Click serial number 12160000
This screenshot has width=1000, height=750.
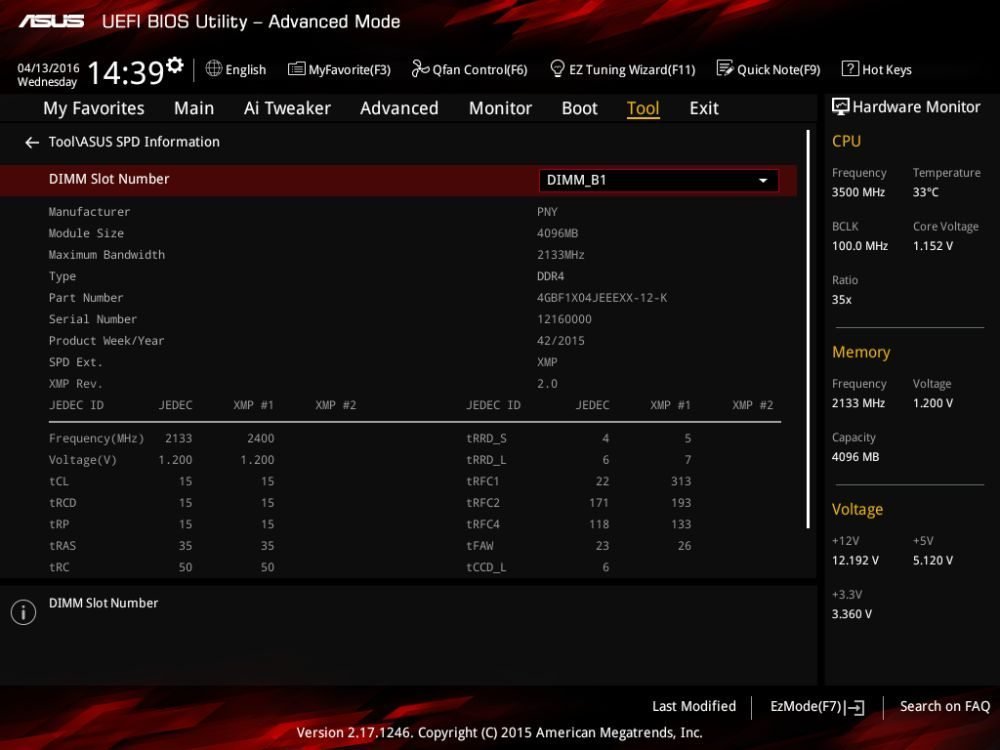tap(564, 320)
